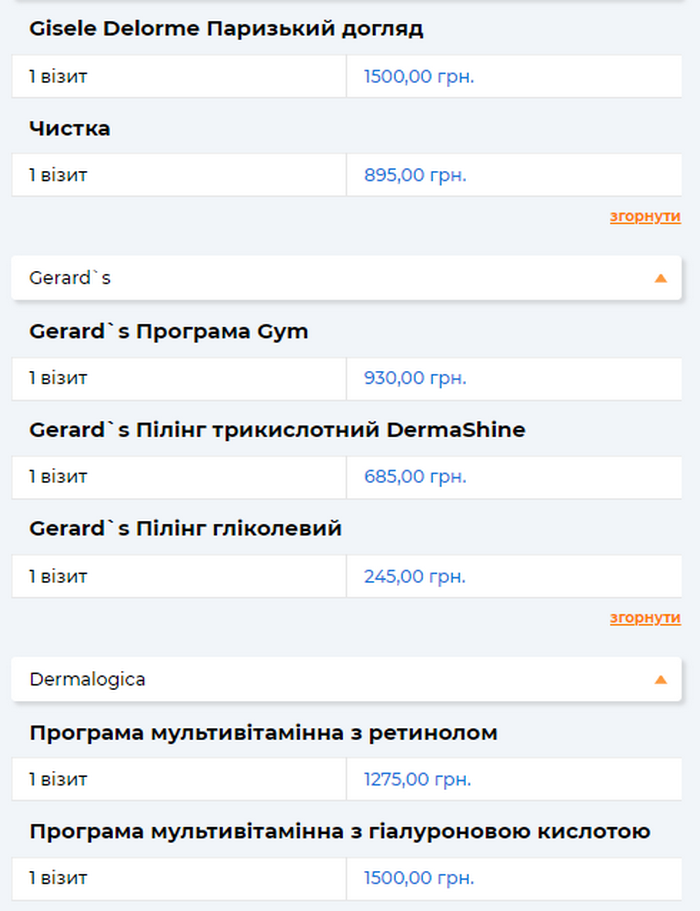Screen dimensions: 700x911
Task: Select the 245,00 грн. glycolic peeling price
Action: [415, 577]
